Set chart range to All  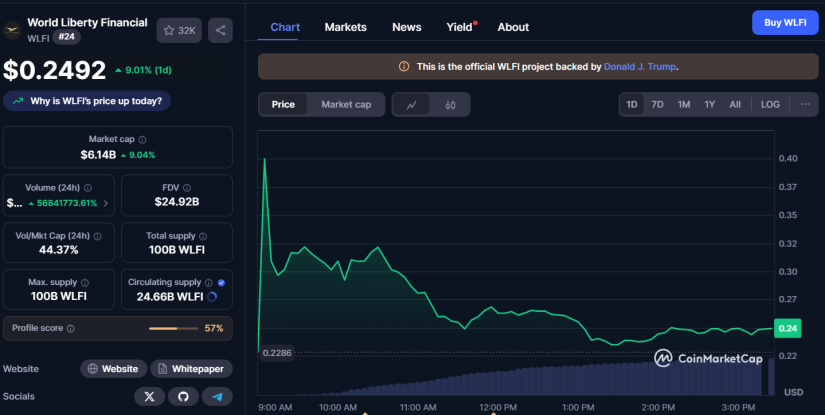point(735,104)
